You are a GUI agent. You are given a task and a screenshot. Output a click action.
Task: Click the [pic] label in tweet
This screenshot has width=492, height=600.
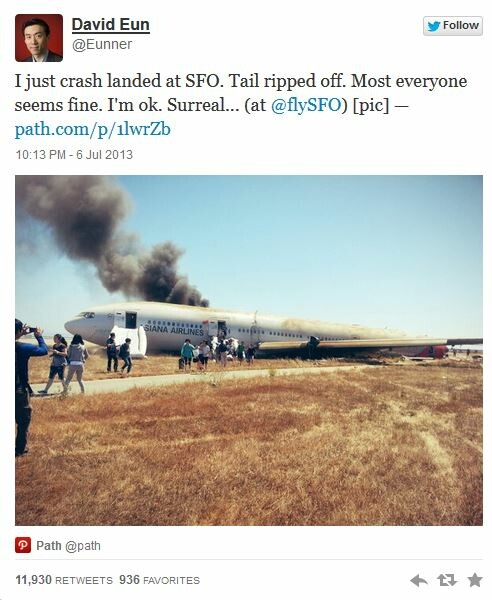tap(370, 105)
